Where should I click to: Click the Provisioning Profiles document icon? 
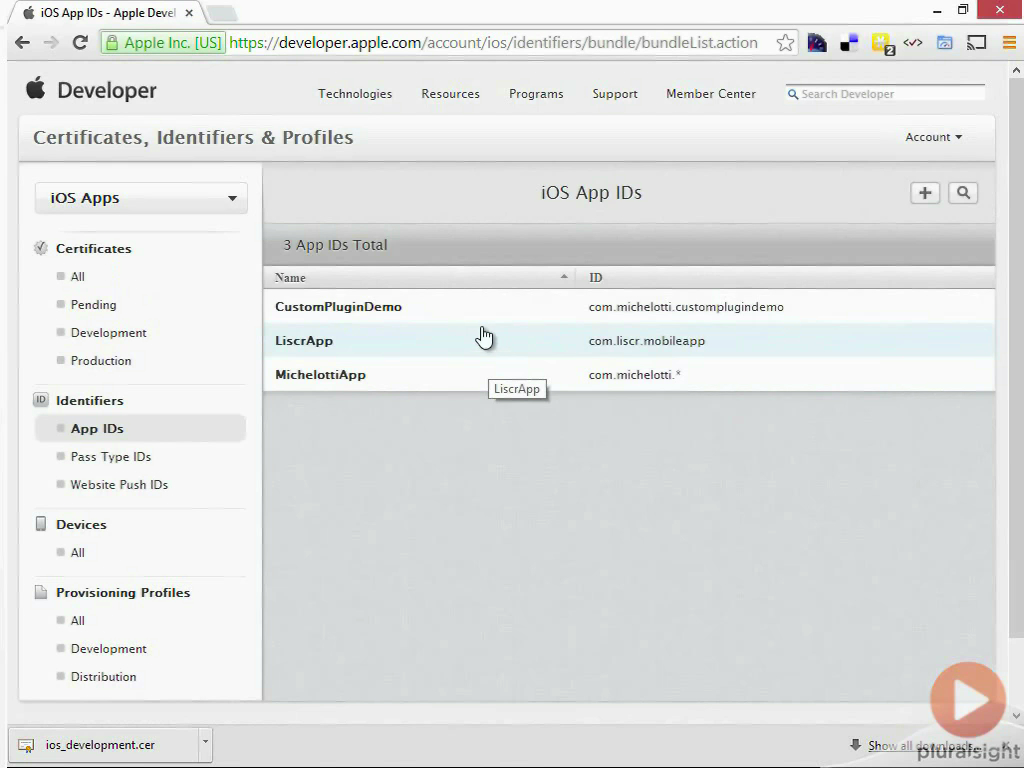point(40,592)
